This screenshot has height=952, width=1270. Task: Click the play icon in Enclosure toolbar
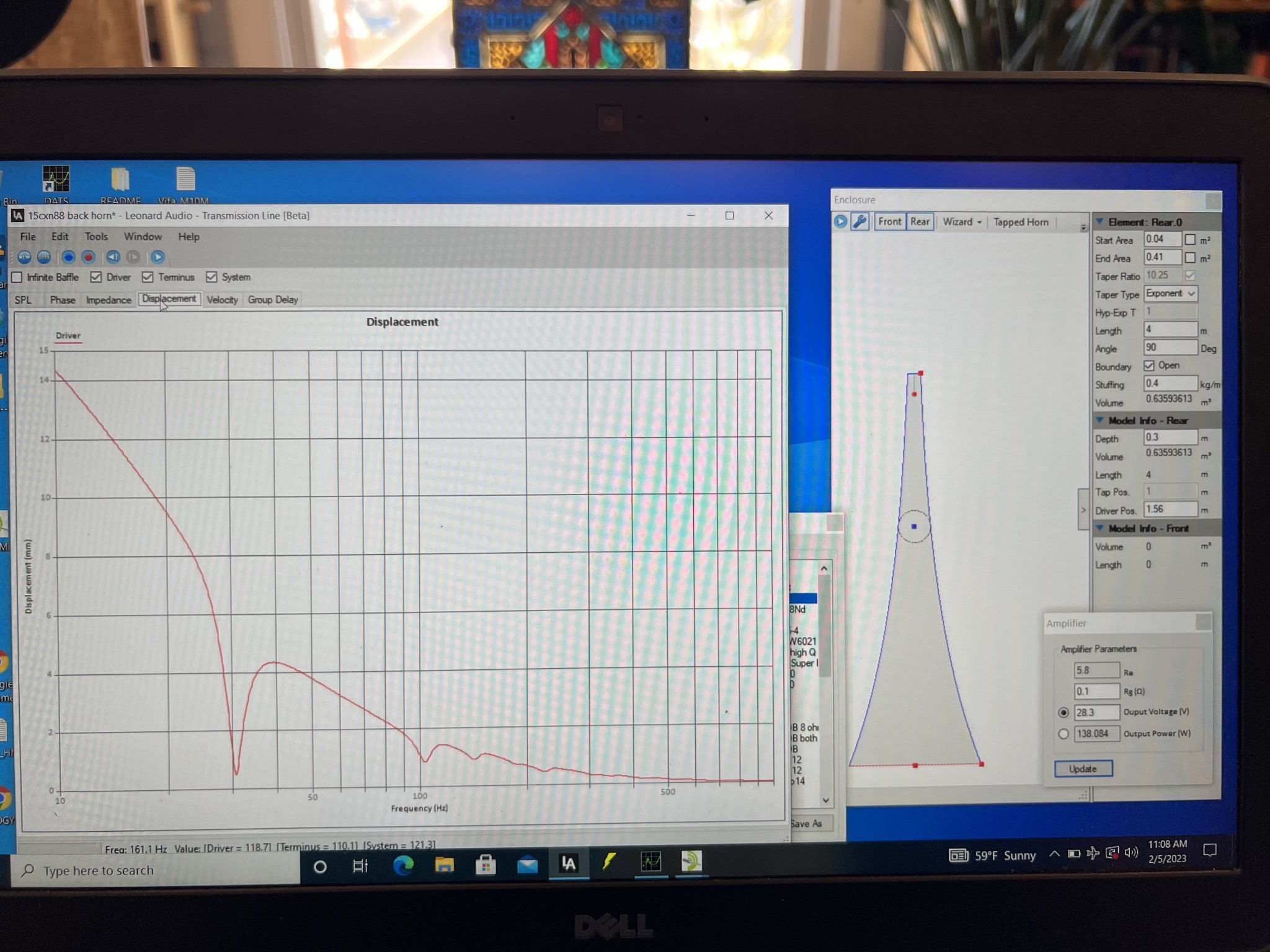coord(840,221)
